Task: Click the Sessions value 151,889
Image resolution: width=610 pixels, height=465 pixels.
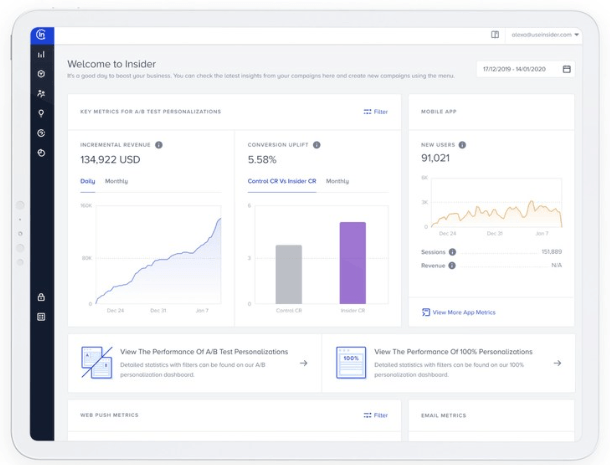Action: (552, 252)
